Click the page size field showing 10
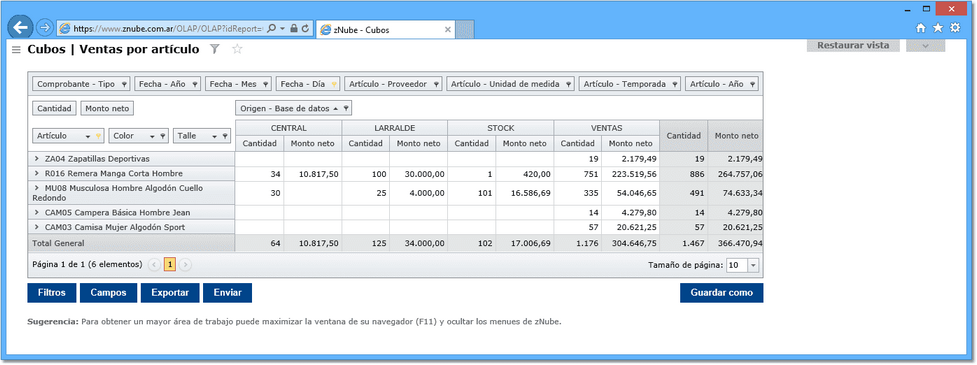Image resolution: width=977 pixels, height=365 pixels. (x=737, y=265)
